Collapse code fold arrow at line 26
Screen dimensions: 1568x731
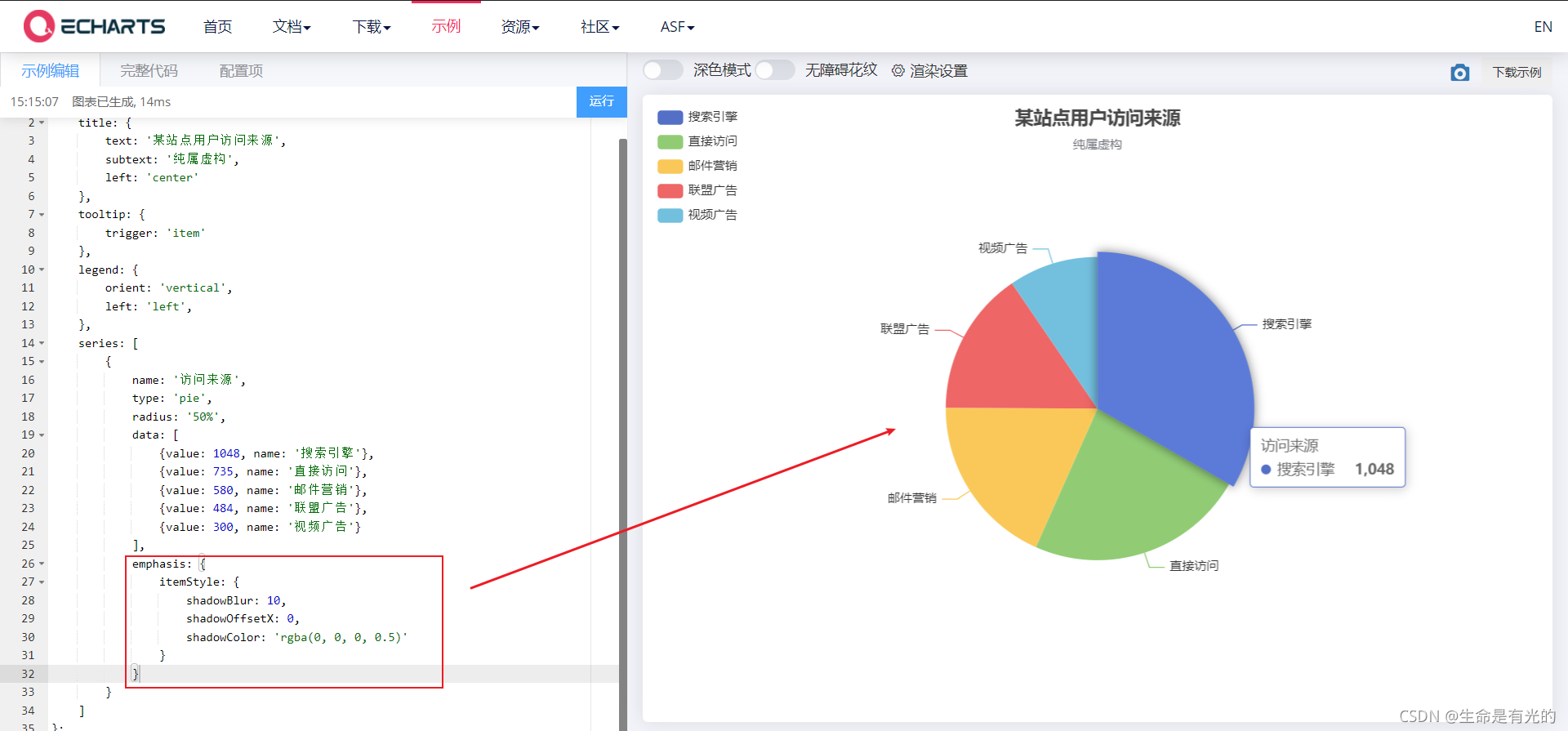click(42, 564)
